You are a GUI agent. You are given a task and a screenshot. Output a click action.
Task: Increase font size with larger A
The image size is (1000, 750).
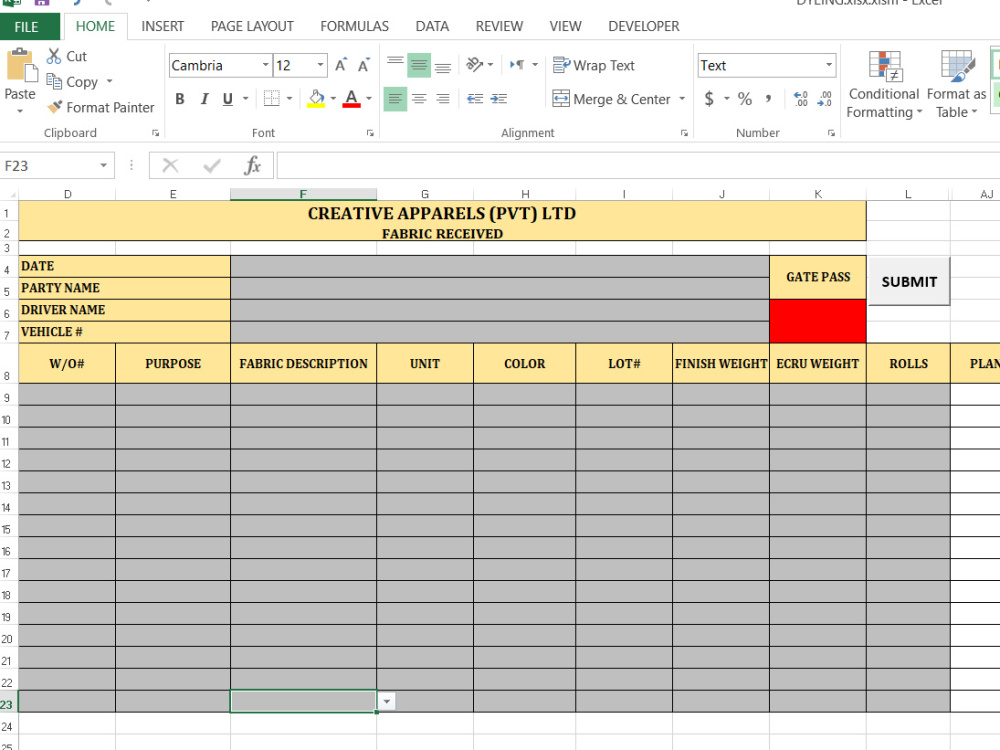(341, 65)
